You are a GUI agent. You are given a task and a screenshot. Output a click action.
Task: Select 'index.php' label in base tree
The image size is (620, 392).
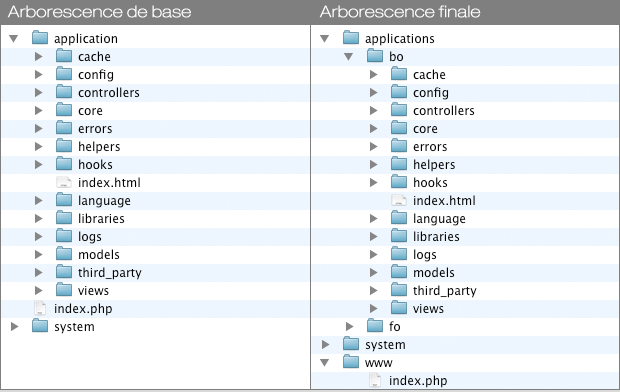(x=83, y=309)
